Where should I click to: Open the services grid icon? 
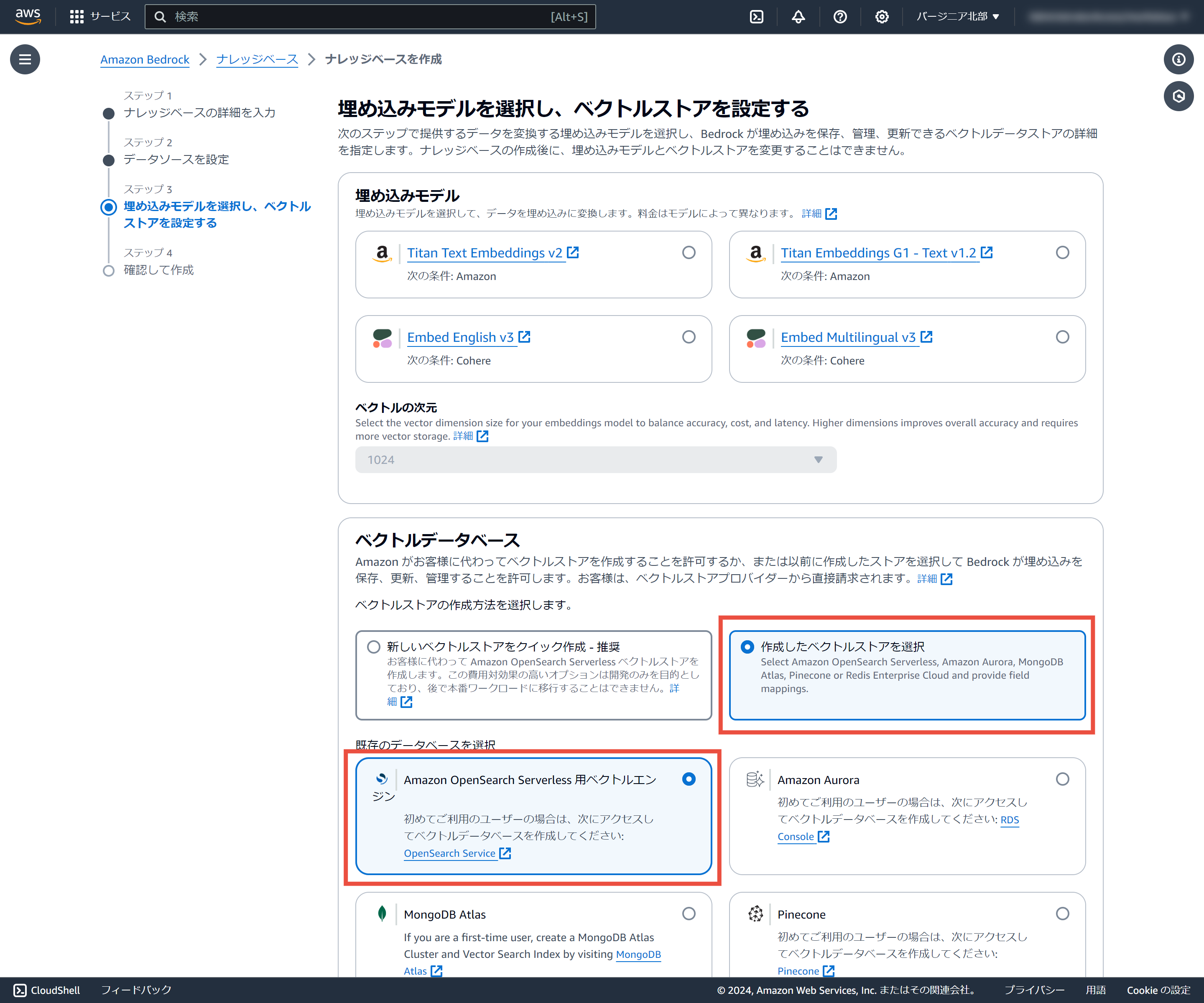click(x=76, y=17)
